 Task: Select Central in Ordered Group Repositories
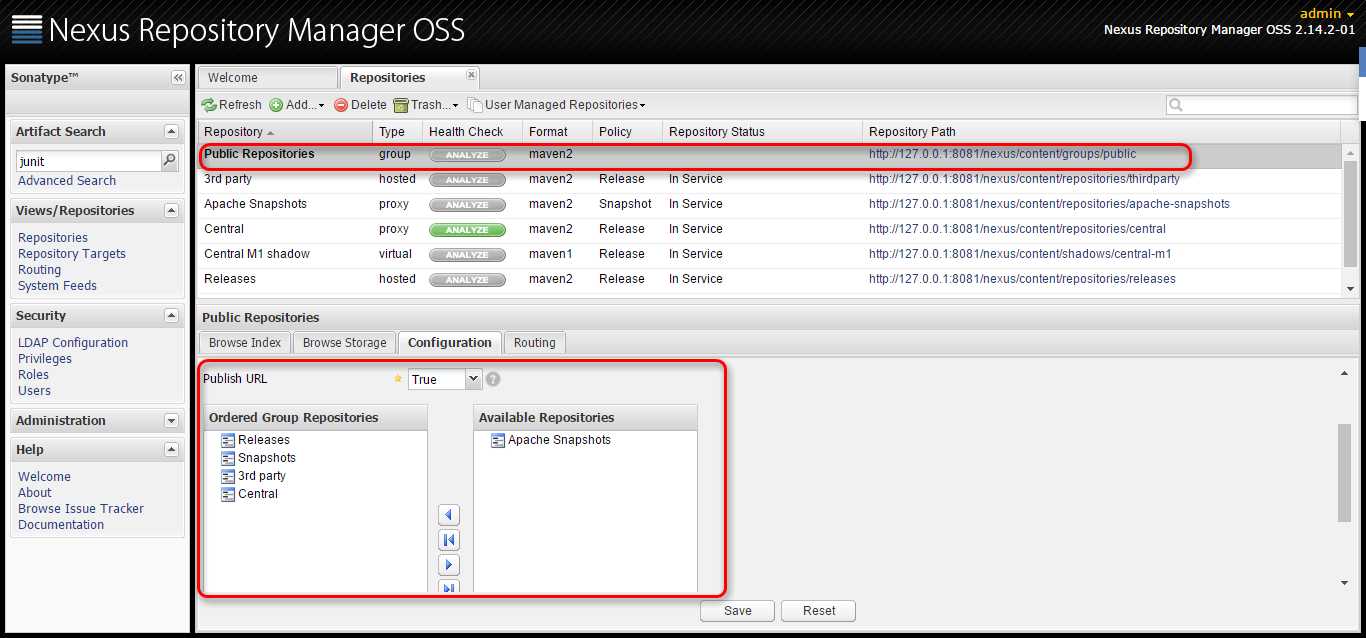click(258, 494)
